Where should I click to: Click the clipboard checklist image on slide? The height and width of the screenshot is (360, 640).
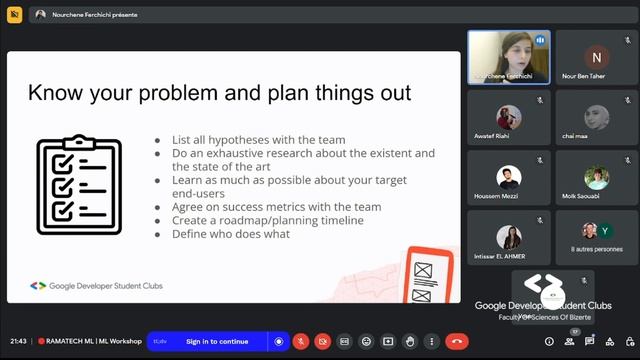point(79,184)
